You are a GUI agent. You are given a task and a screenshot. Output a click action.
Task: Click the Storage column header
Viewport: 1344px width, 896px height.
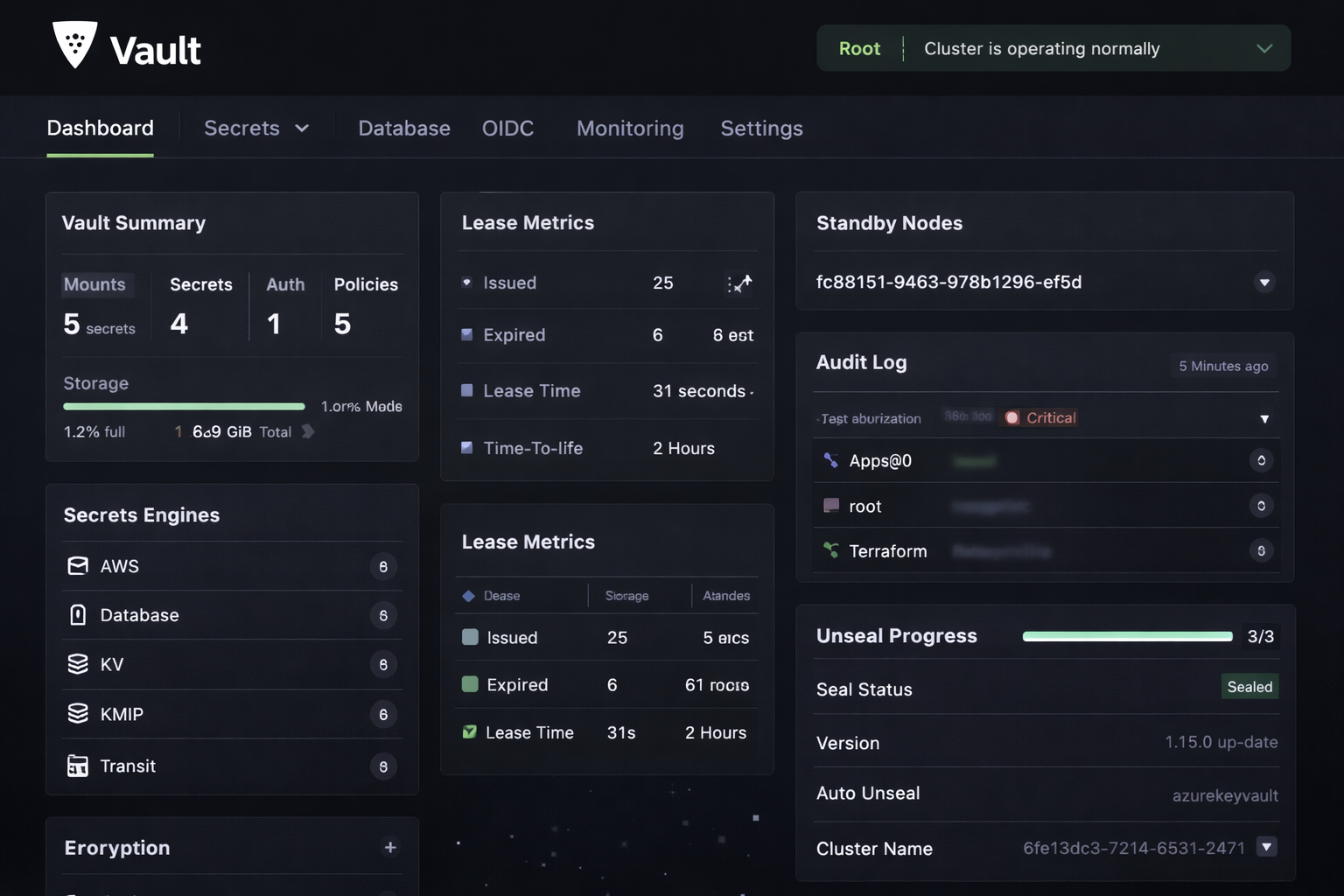(627, 596)
